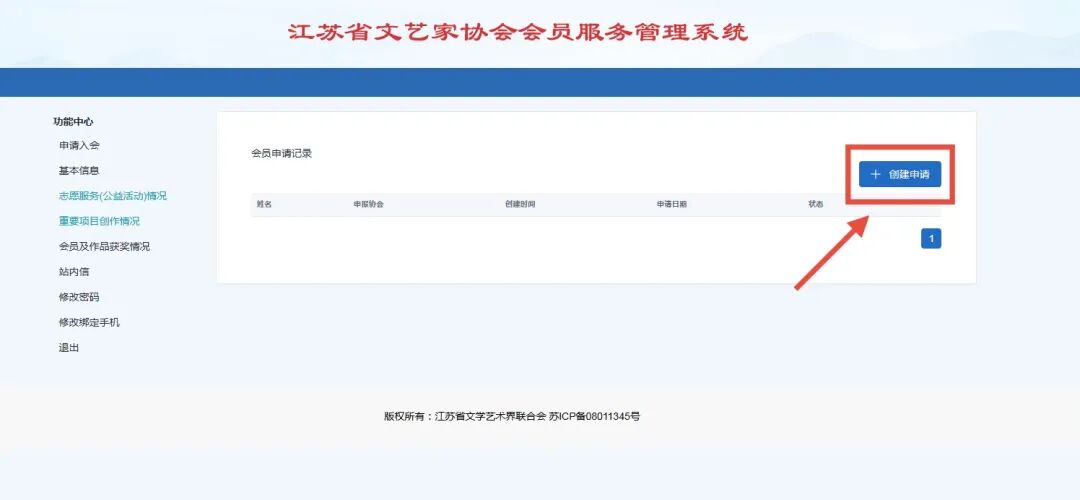Viewport: 1080px width, 500px height.
Task: Click the plus icon in 创建申请 button
Action: click(x=876, y=174)
